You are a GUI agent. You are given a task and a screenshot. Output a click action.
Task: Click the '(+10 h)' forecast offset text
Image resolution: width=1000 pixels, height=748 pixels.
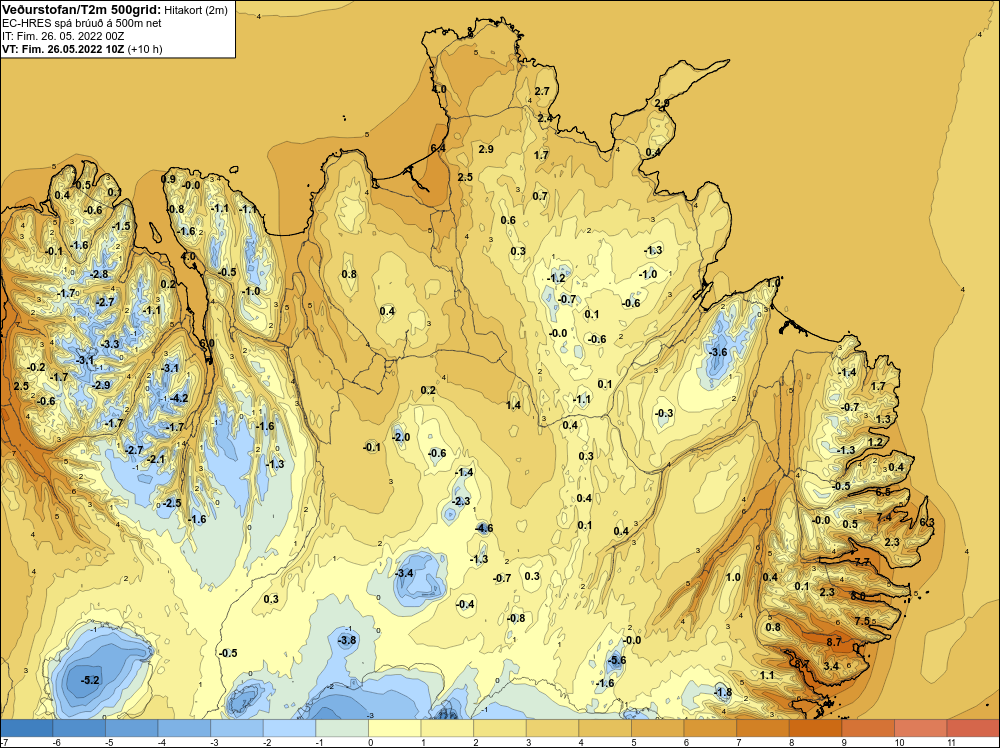point(145,49)
